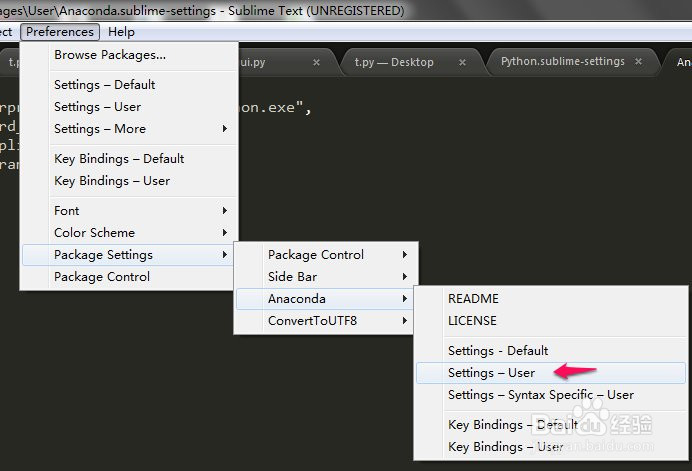The height and width of the screenshot is (471, 692).
Task: Click Package Control in Preferences menu
Action: click(128, 277)
